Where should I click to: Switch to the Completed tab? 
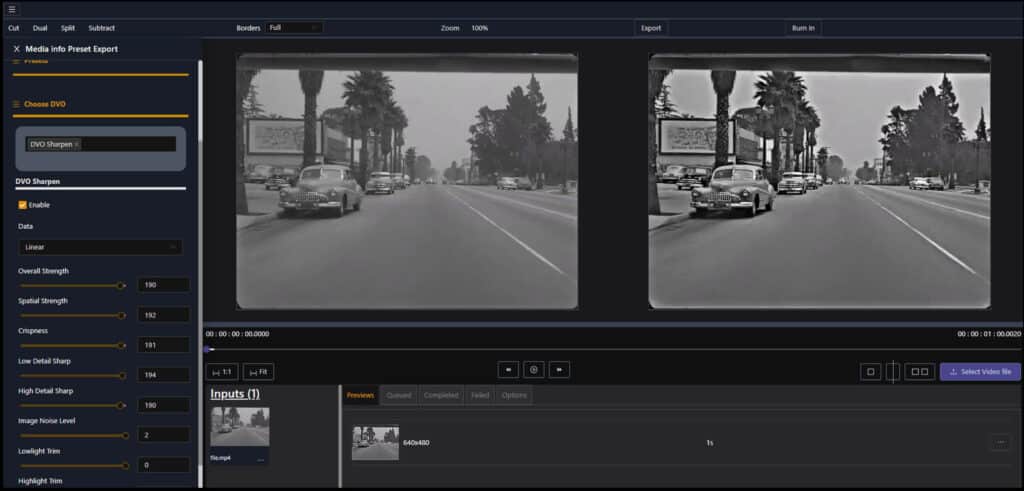[441, 395]
